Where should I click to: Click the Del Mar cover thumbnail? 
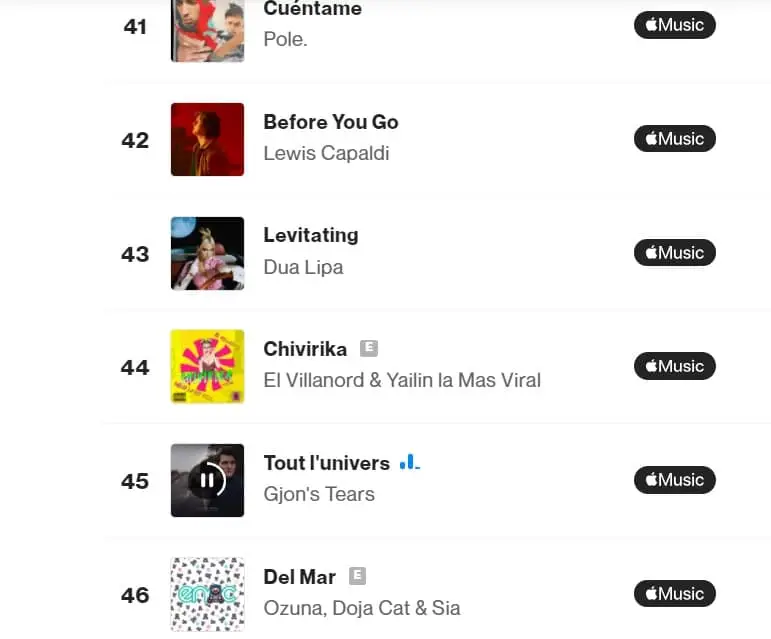click(x=207, y=594)
